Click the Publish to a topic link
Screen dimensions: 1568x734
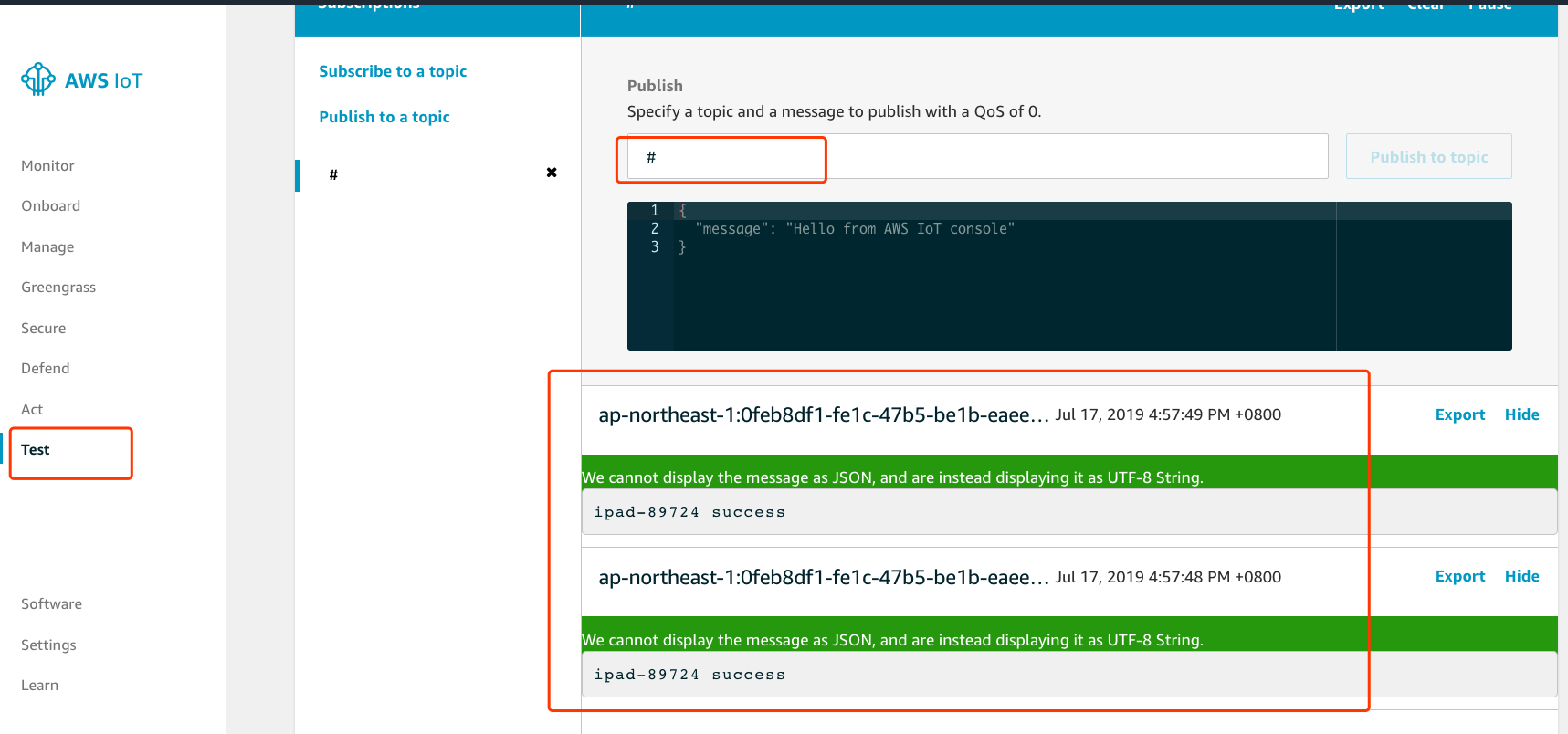(384, 117)
